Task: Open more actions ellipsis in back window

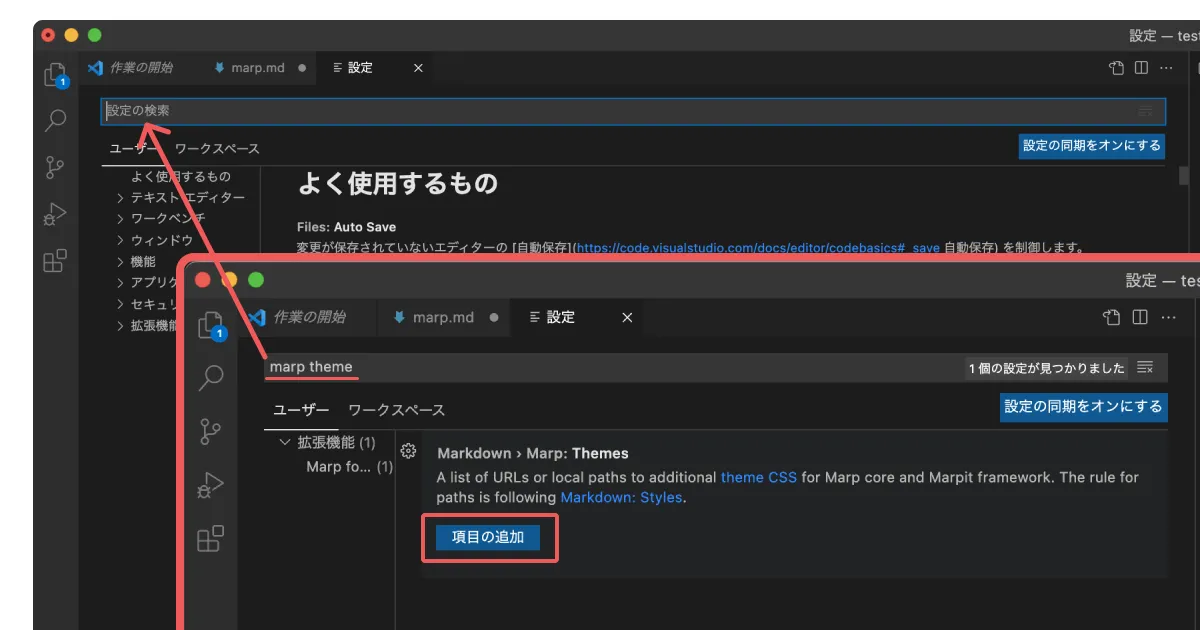Action: click(1166, 68)
